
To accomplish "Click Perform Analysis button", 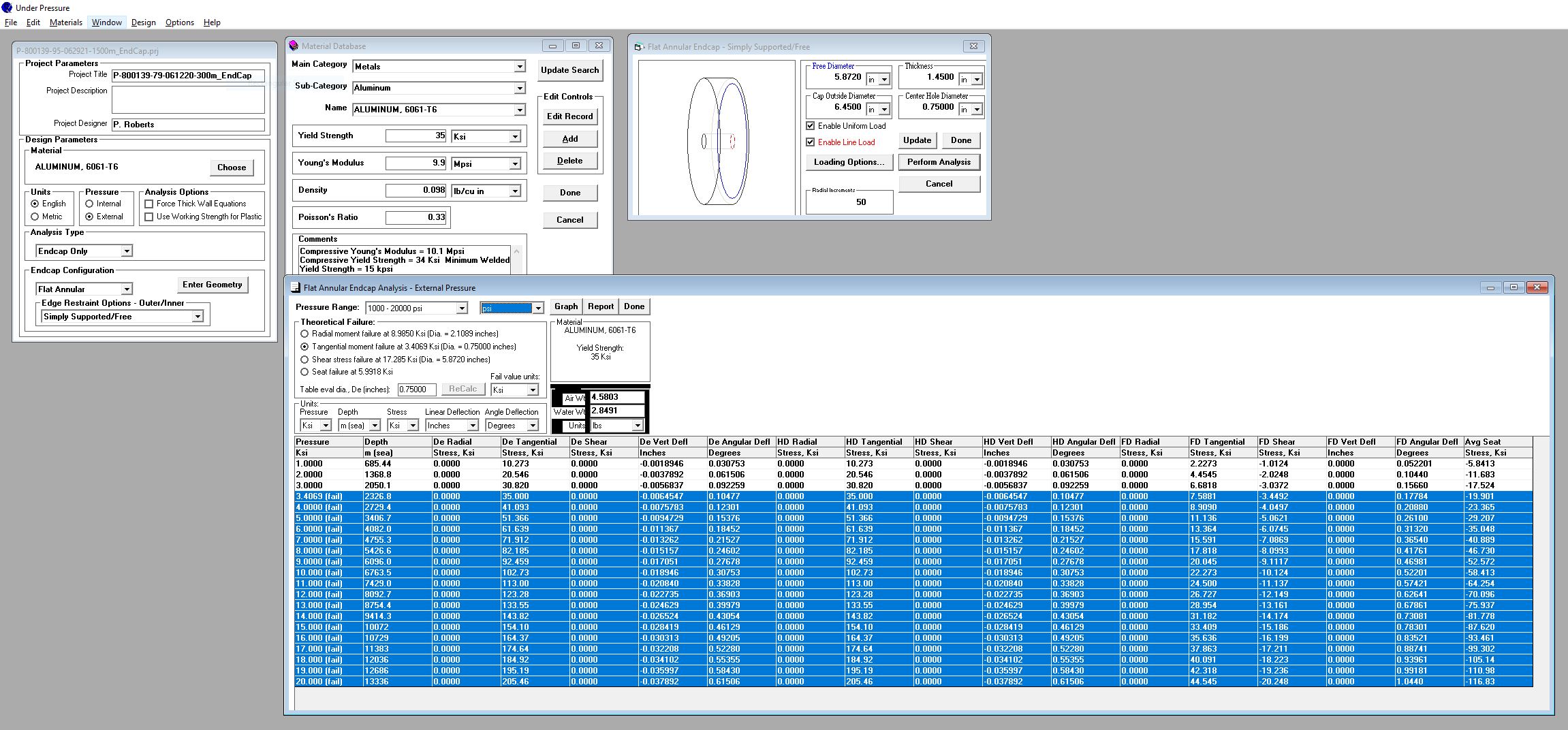I will coord(939,162).
